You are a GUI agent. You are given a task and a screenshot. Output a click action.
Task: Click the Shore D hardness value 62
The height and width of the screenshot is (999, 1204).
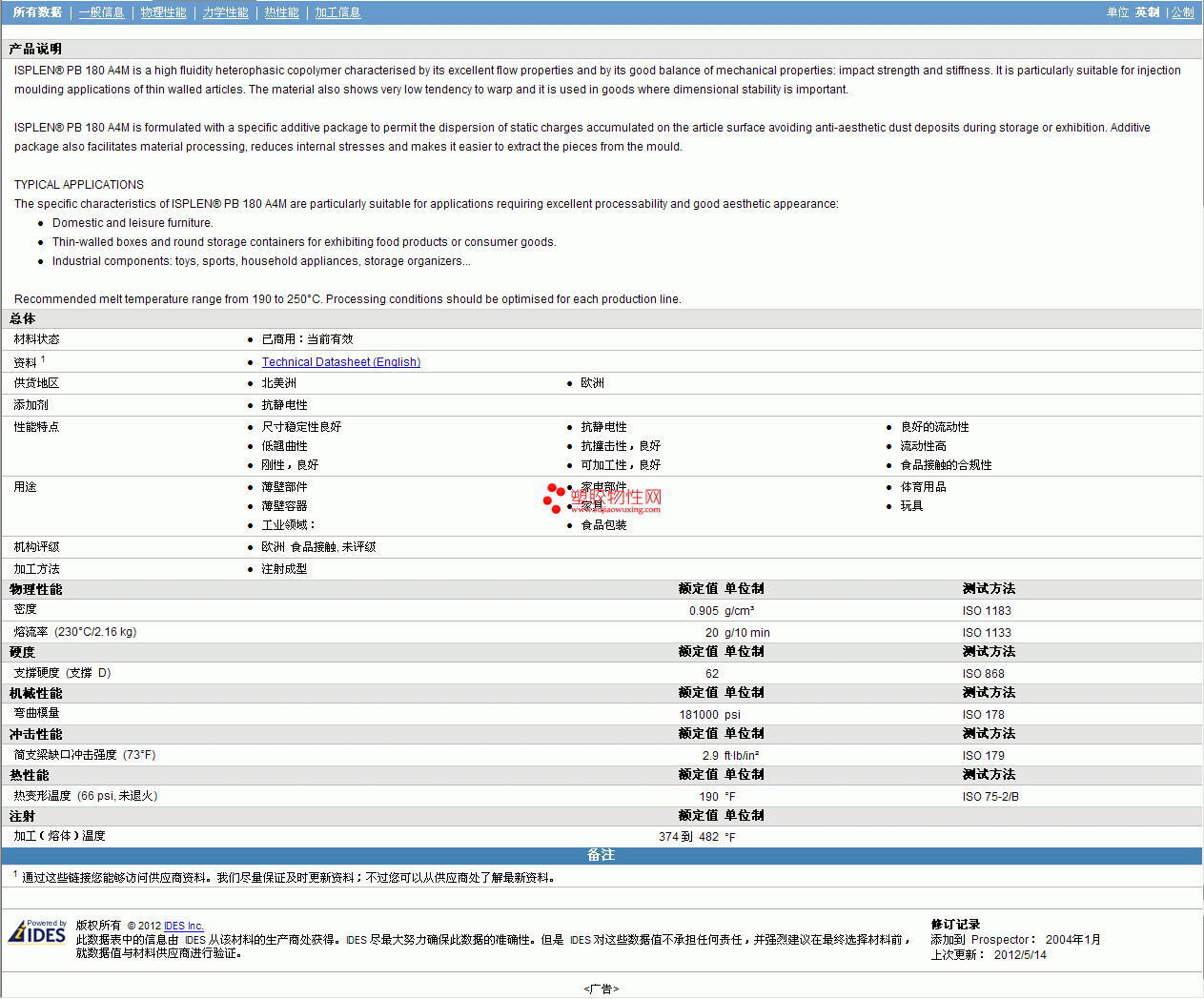point(712,674)
